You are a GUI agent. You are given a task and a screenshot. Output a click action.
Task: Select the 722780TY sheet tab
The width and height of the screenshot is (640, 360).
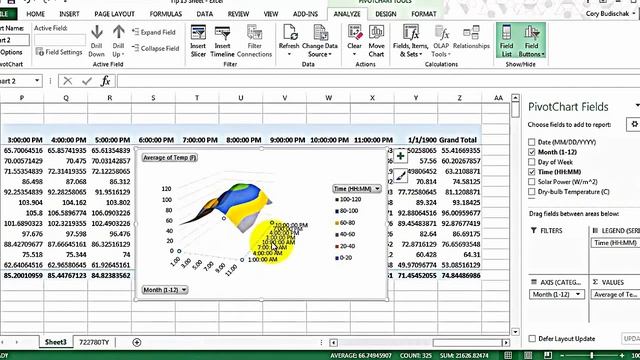(94, 342)
